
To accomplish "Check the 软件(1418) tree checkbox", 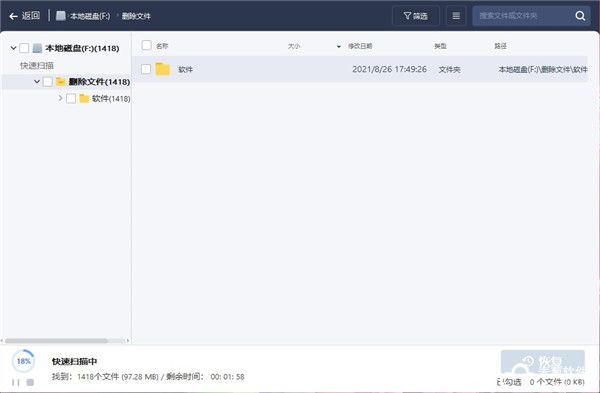I will [71, 98].
